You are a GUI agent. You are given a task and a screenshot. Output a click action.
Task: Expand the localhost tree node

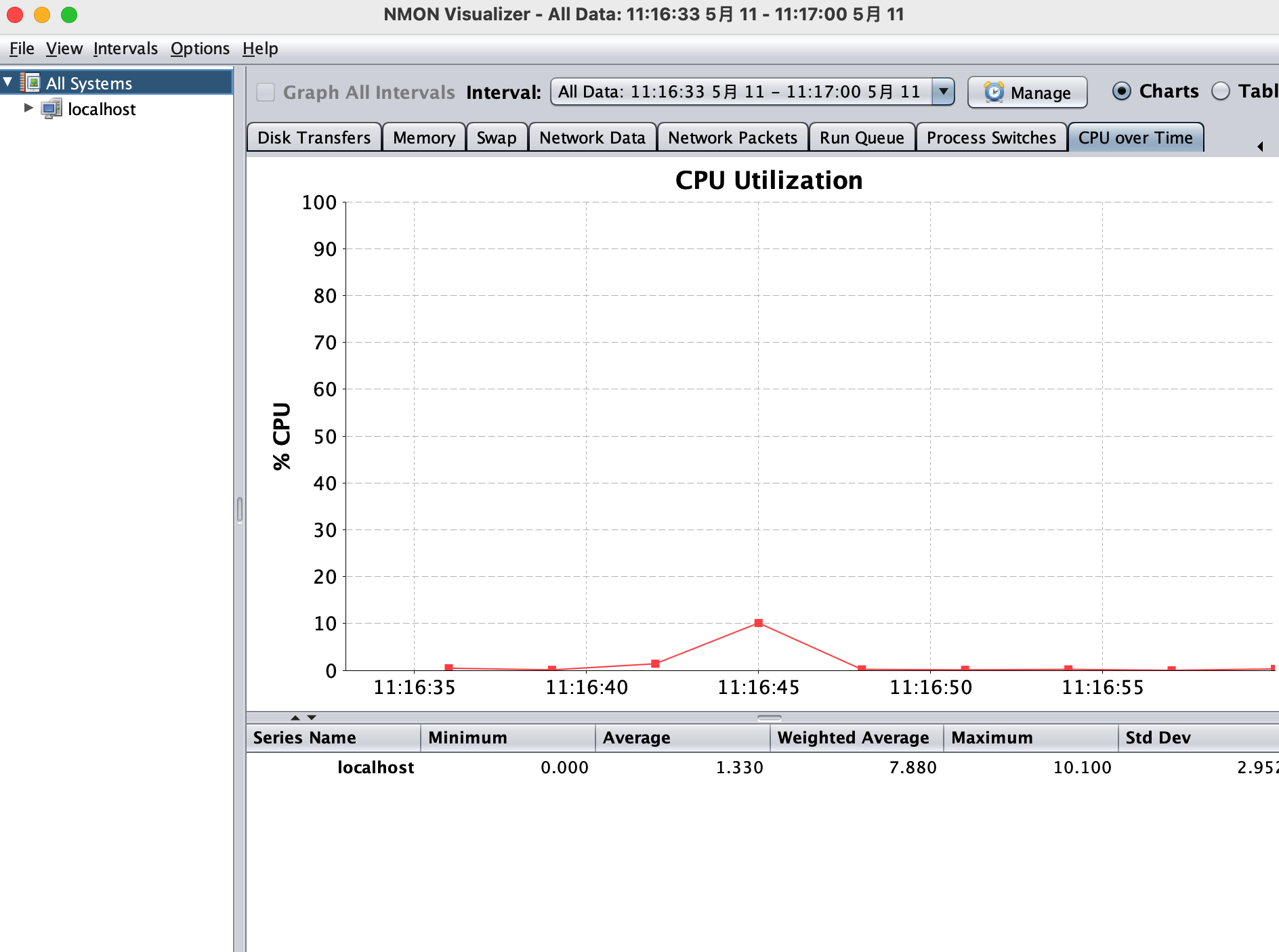pyautogui.click(x=28, y=108)
